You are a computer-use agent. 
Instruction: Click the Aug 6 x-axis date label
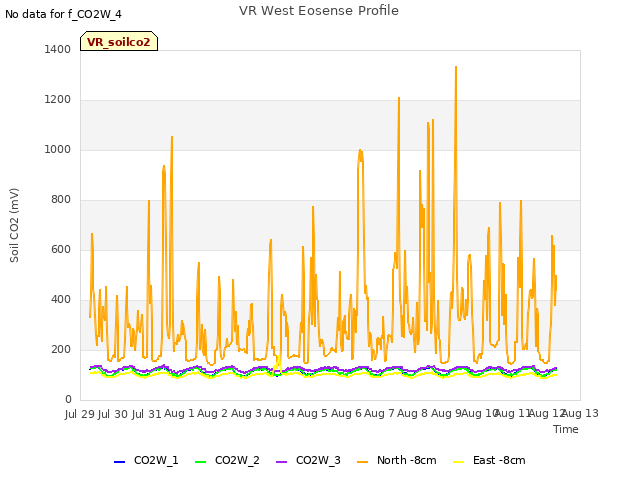point(347,413)
